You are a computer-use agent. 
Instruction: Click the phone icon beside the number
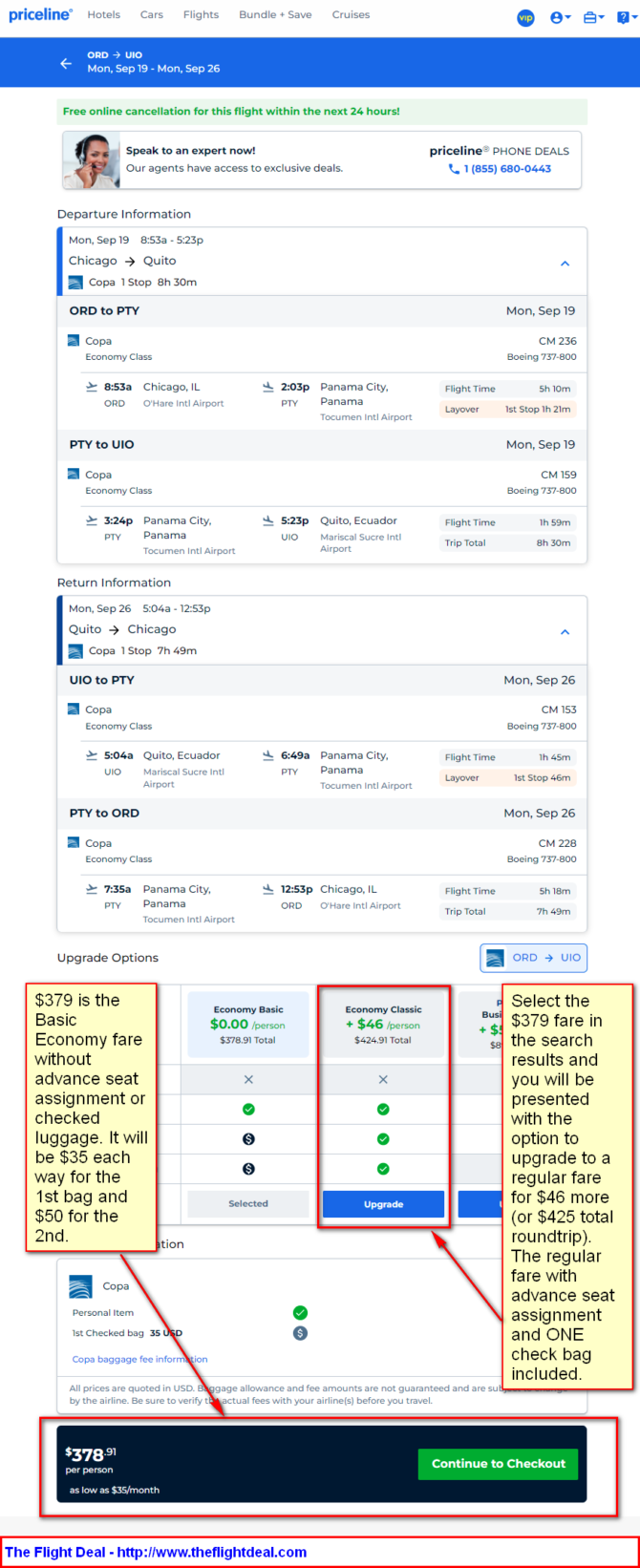pos(454,169)
